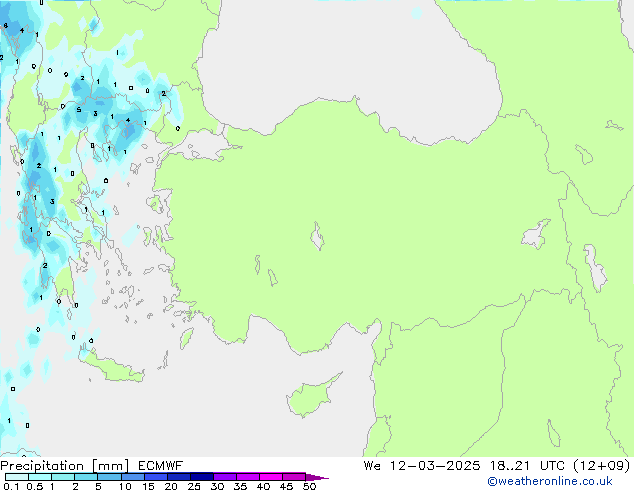Click the '0.1' legend scale number
634x490 pixels.
(x=11, y=486)
